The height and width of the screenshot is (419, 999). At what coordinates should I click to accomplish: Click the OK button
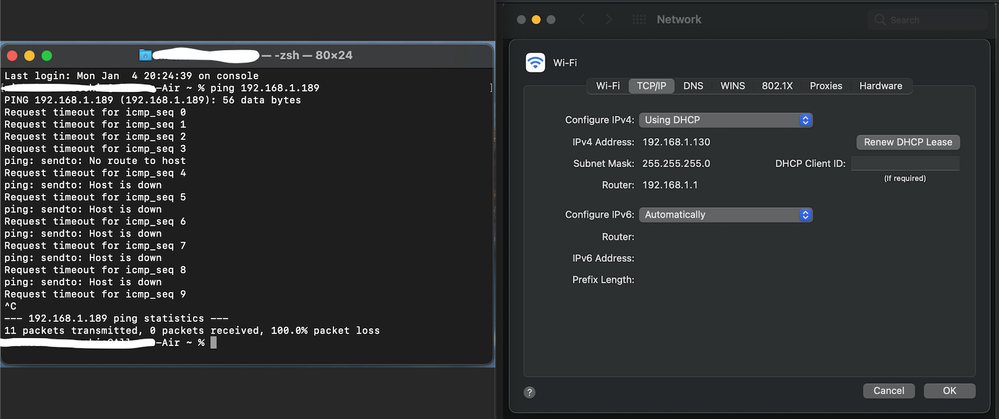(x=949, y=390)
